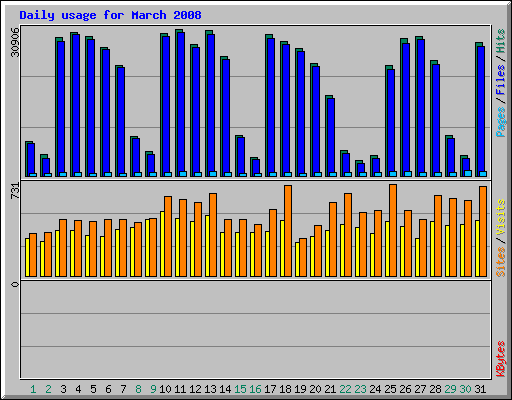The image size is (512, 400).
Task: Click day 6 on the x-axis
Action: (108, 389)
